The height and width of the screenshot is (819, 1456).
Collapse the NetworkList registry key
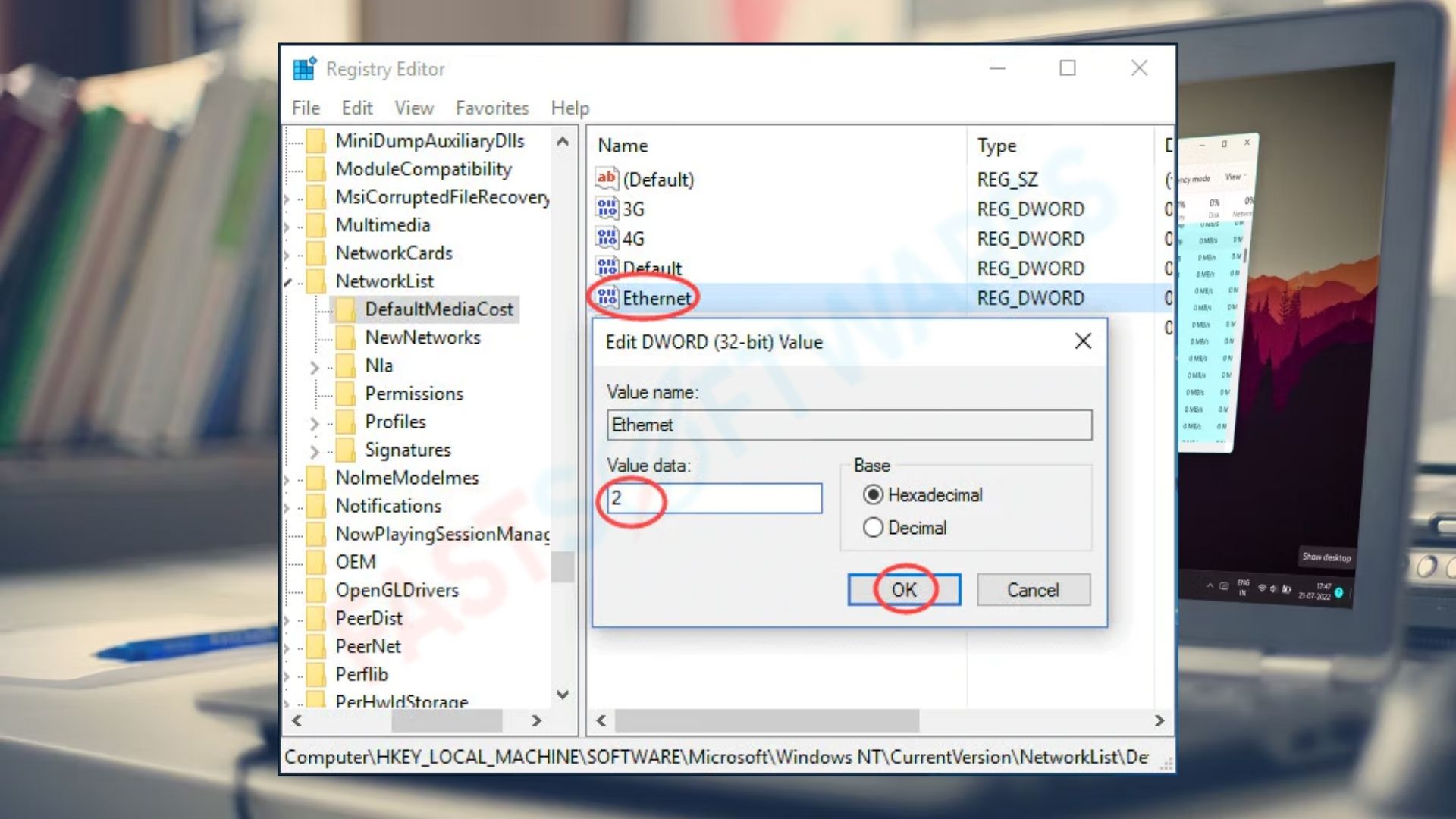coord(288,282)
